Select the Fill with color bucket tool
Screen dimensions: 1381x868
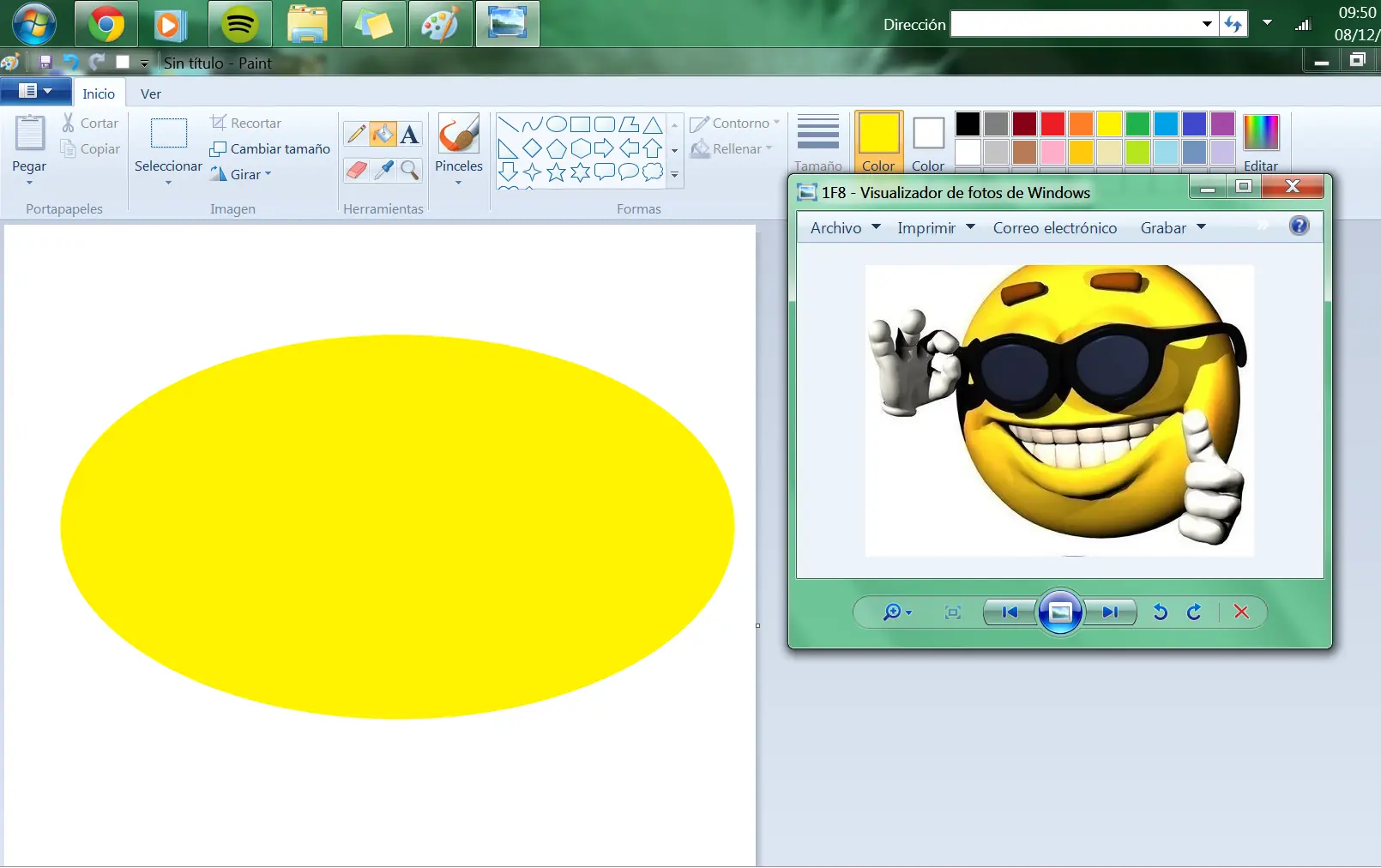click(383, 134)
